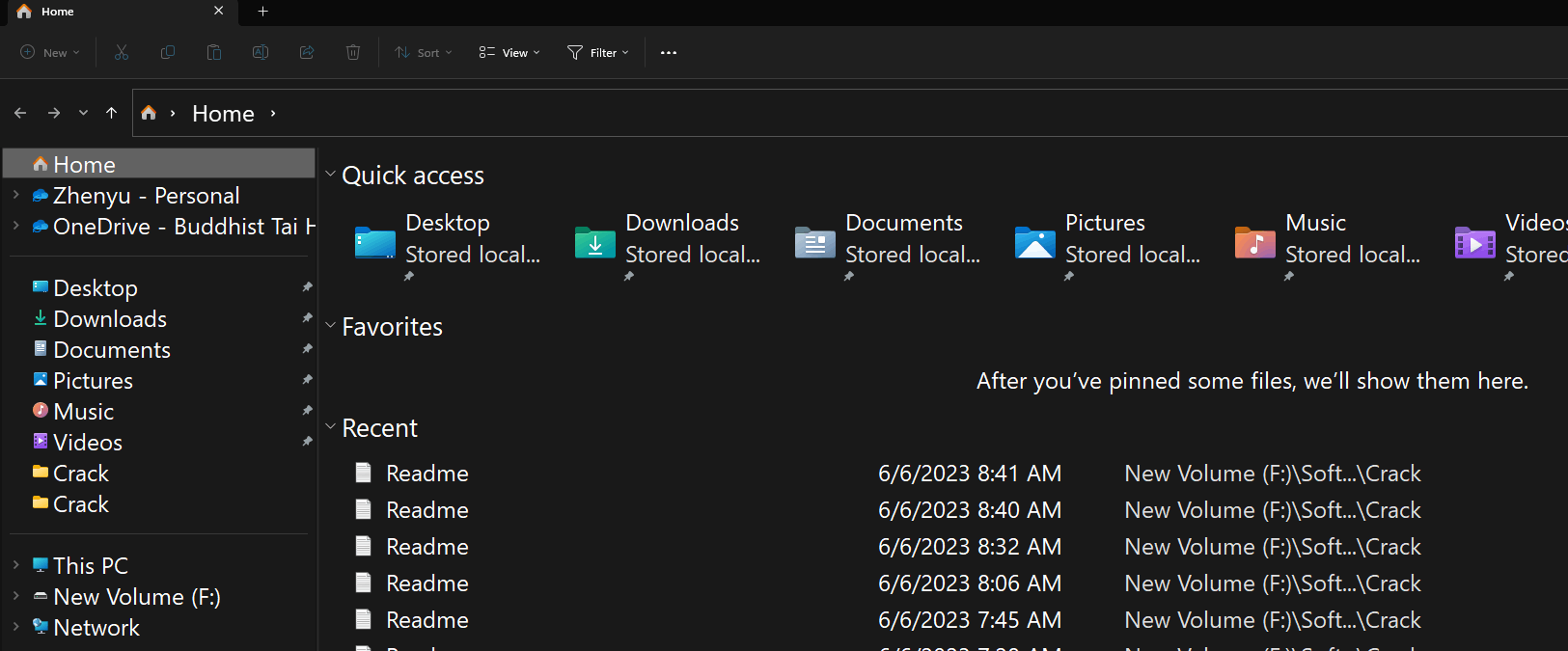Go forward with the right arrow
This screenshot has height=651, width=1568.
[54, 113]
